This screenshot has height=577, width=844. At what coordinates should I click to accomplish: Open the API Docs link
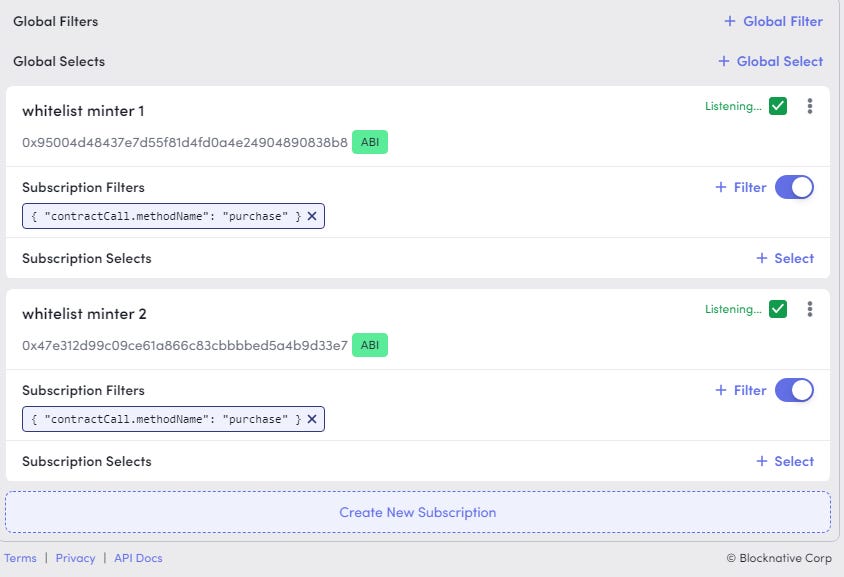138,558
